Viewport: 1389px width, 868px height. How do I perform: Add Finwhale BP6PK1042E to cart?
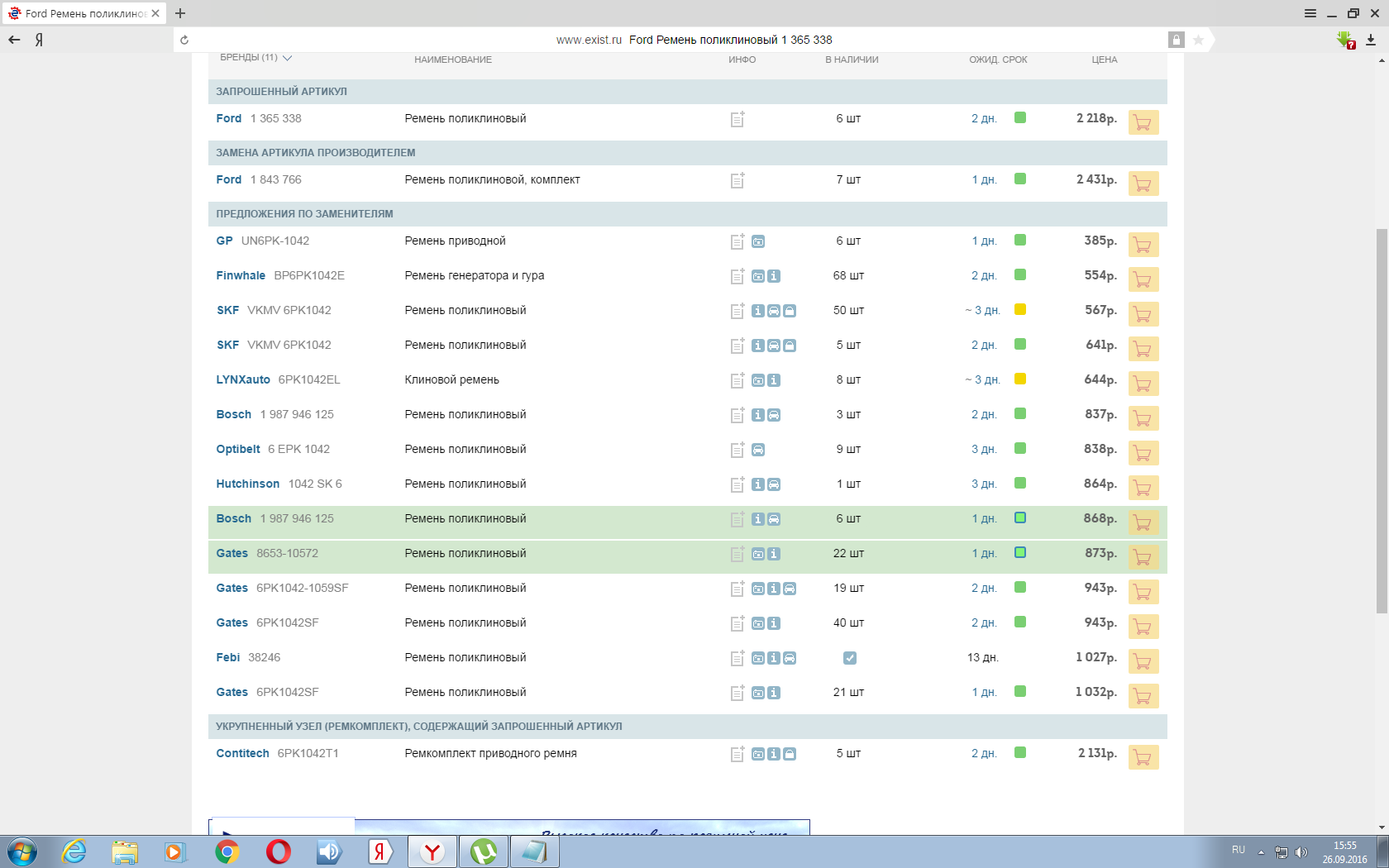click(x=1143, y=279)
